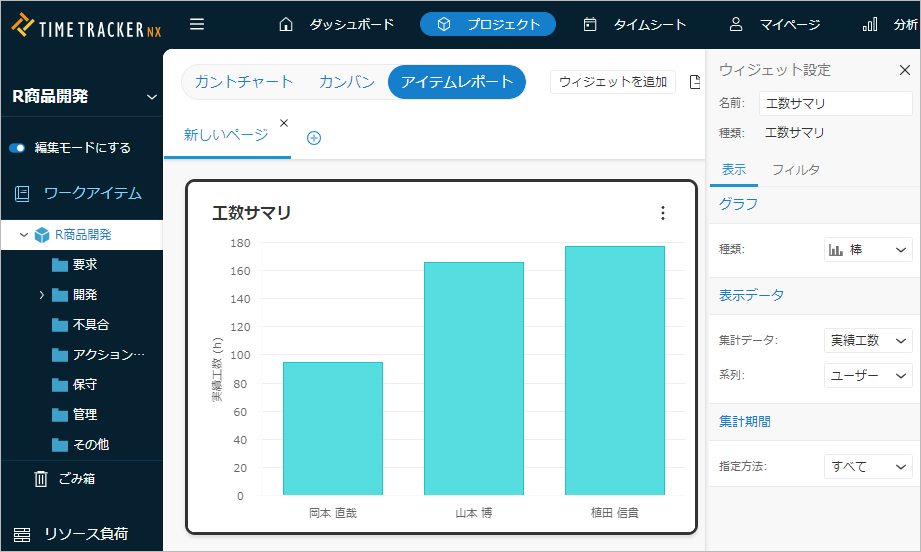Close the 新しいページ tab
921x552 pixels.
pyautogui.click(x=283, y=123)
